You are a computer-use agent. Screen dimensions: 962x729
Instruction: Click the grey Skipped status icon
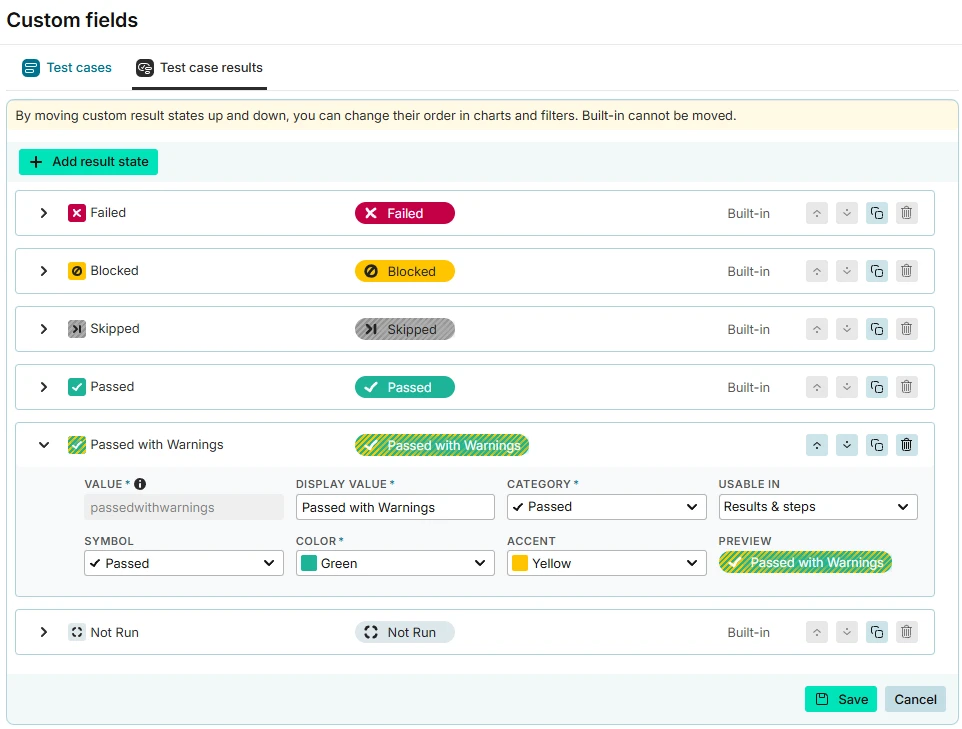click(77, 329)
